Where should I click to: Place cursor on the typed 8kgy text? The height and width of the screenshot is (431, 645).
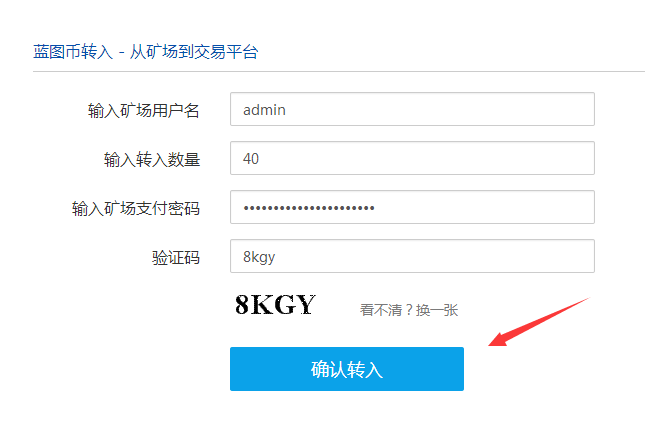click(x=259, y=257)
